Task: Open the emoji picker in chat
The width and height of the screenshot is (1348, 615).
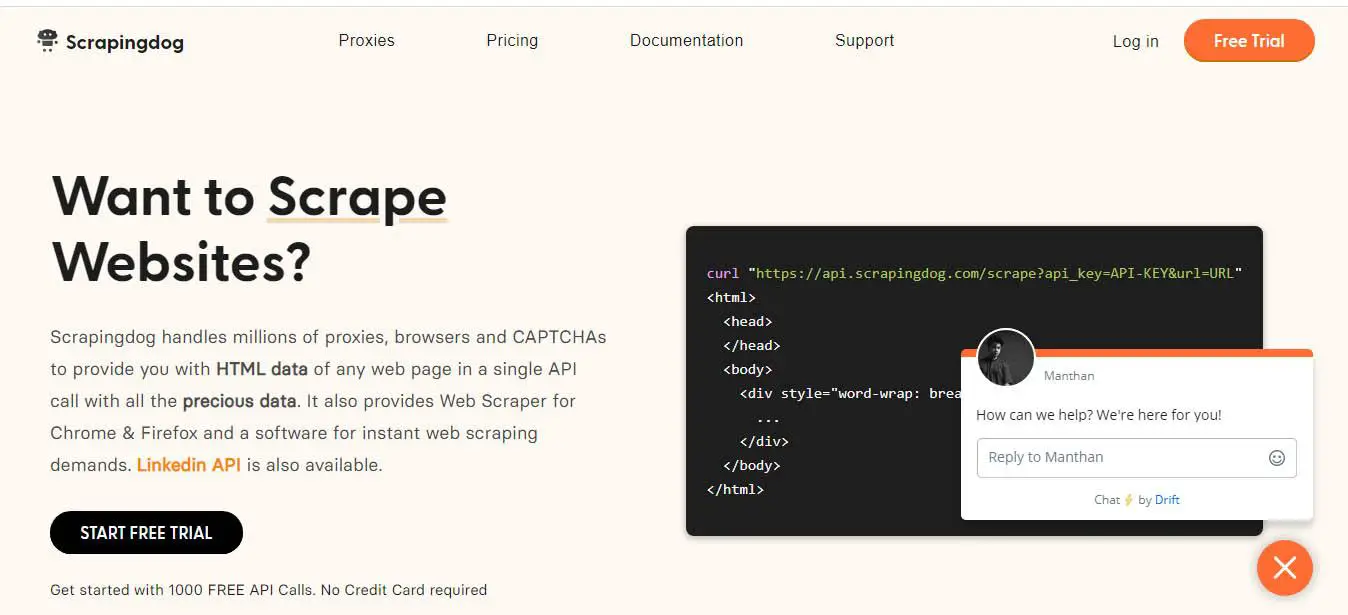Action: (1276, 458)
